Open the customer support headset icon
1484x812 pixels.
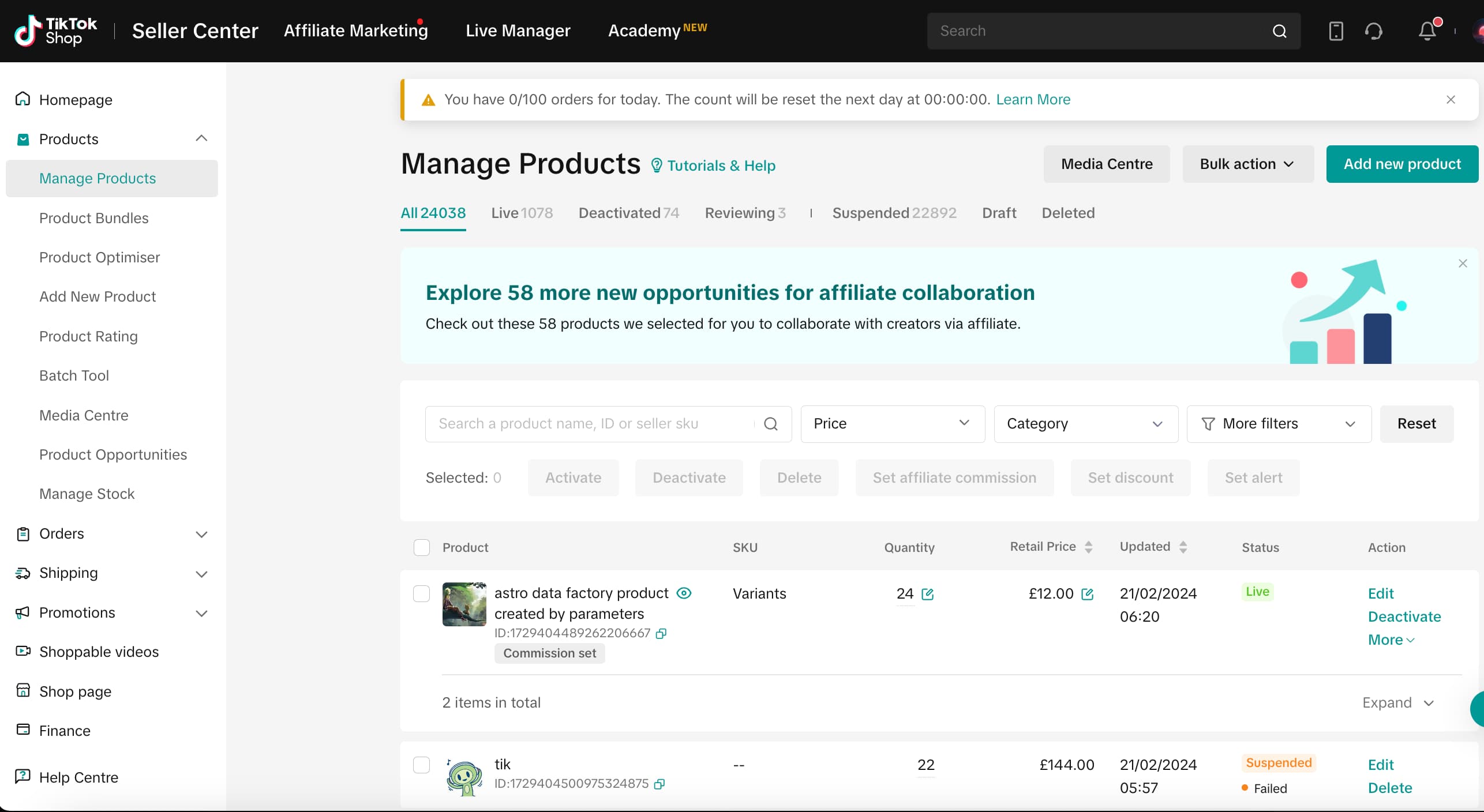click(1374, 31)
